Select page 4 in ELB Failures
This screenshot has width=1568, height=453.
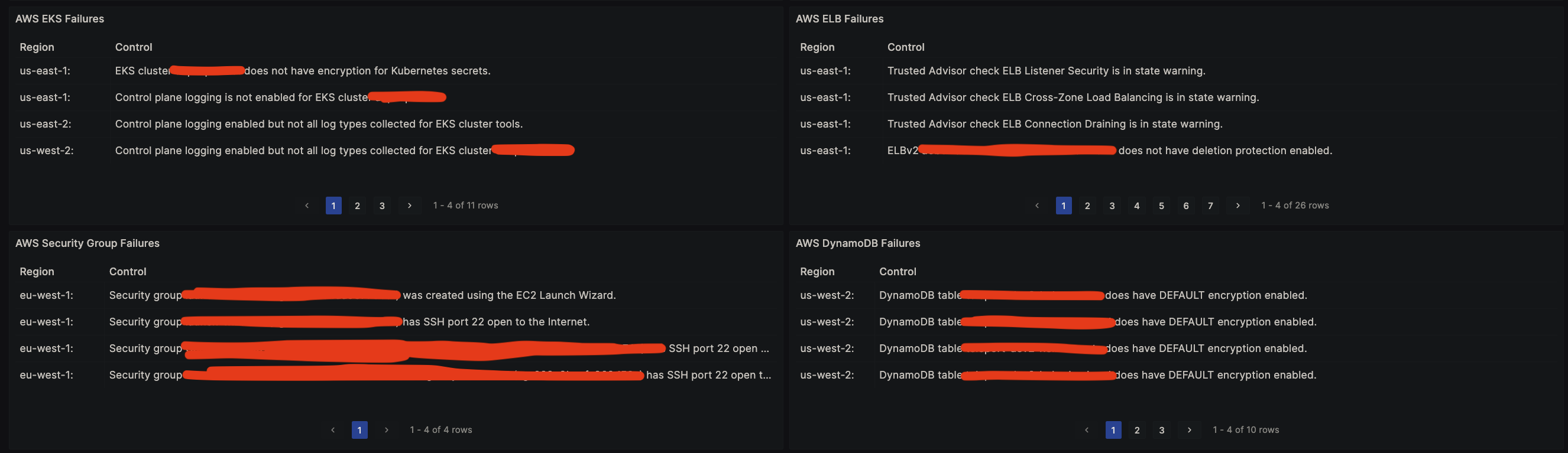point(1136,206)
